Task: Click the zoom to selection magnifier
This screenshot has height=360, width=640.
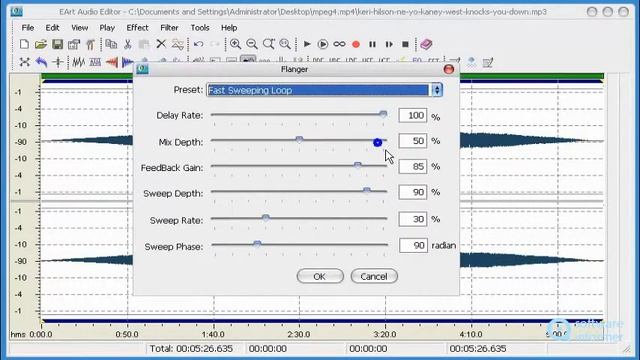Action: (x=269, y=44)
